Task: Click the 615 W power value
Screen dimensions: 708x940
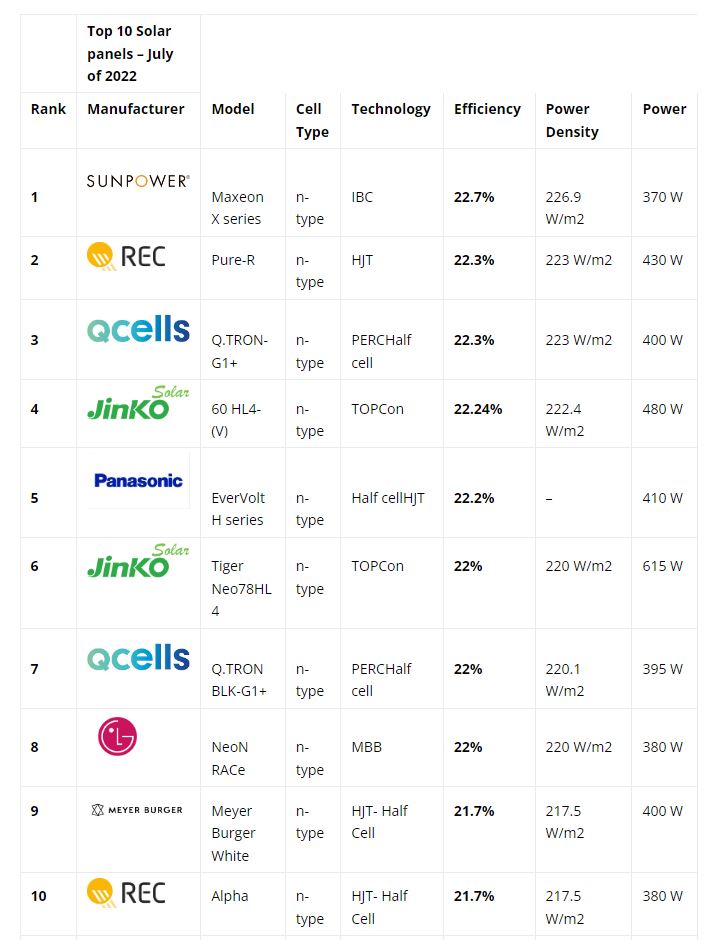Action: point(662,566)
